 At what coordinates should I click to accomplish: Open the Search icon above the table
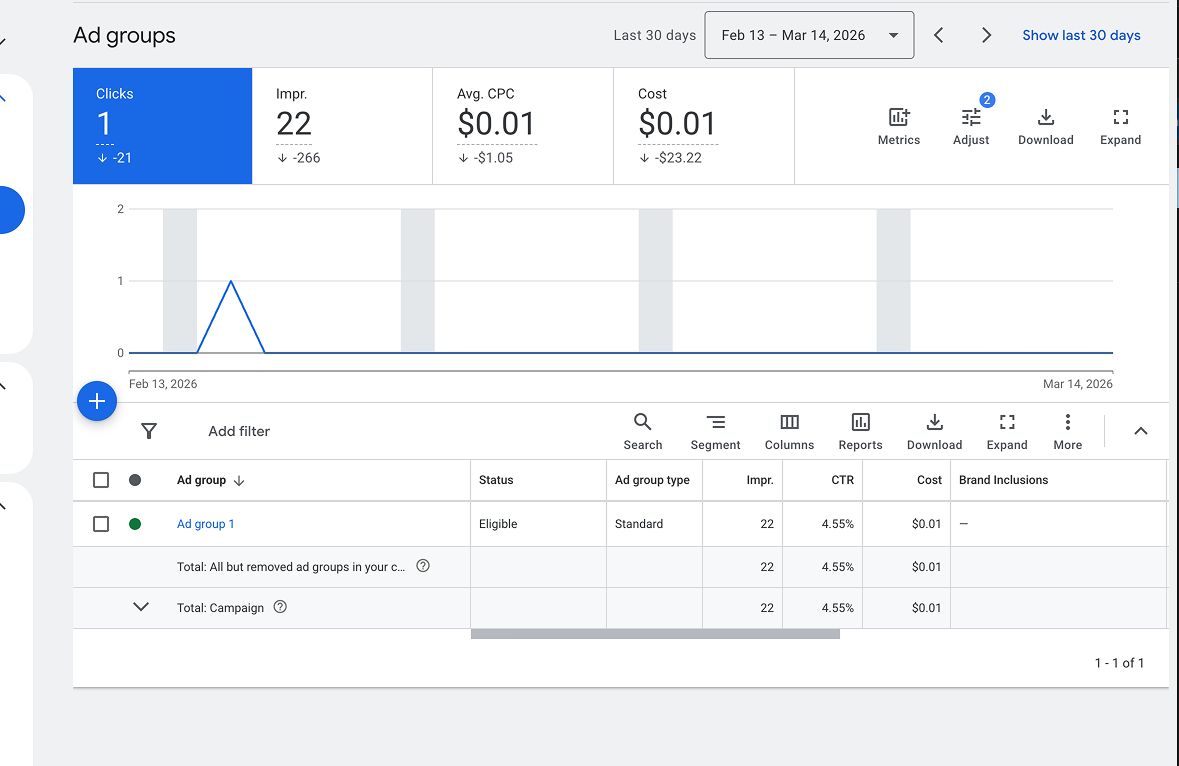point(642,423)
